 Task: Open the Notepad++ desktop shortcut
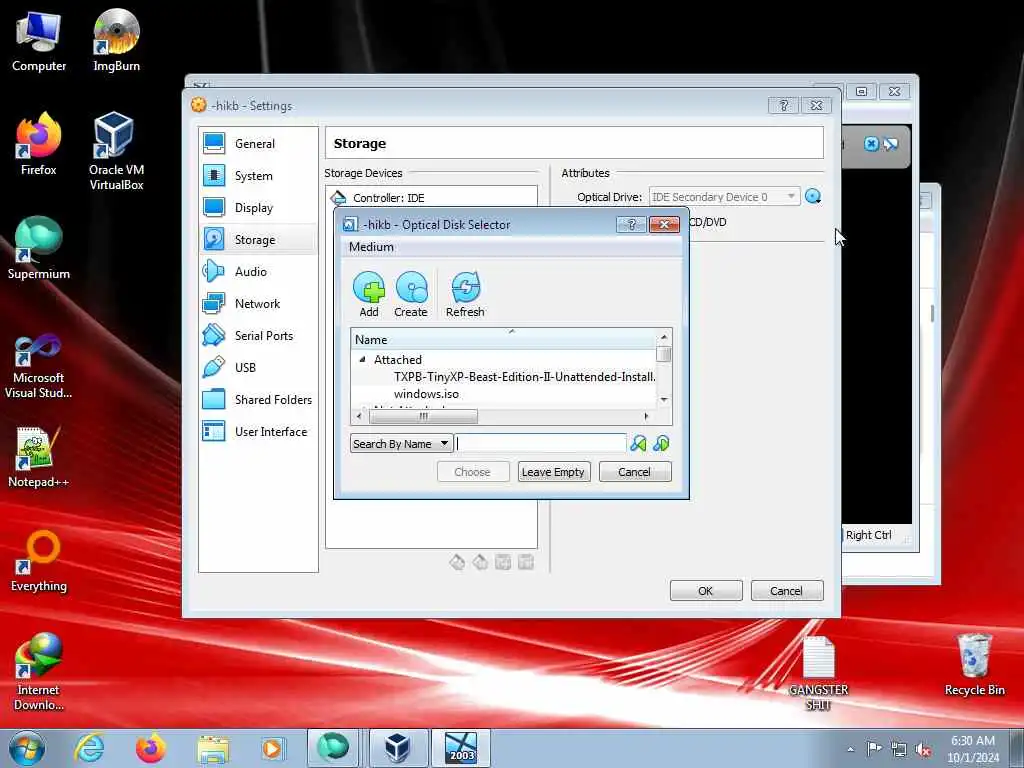39,457
